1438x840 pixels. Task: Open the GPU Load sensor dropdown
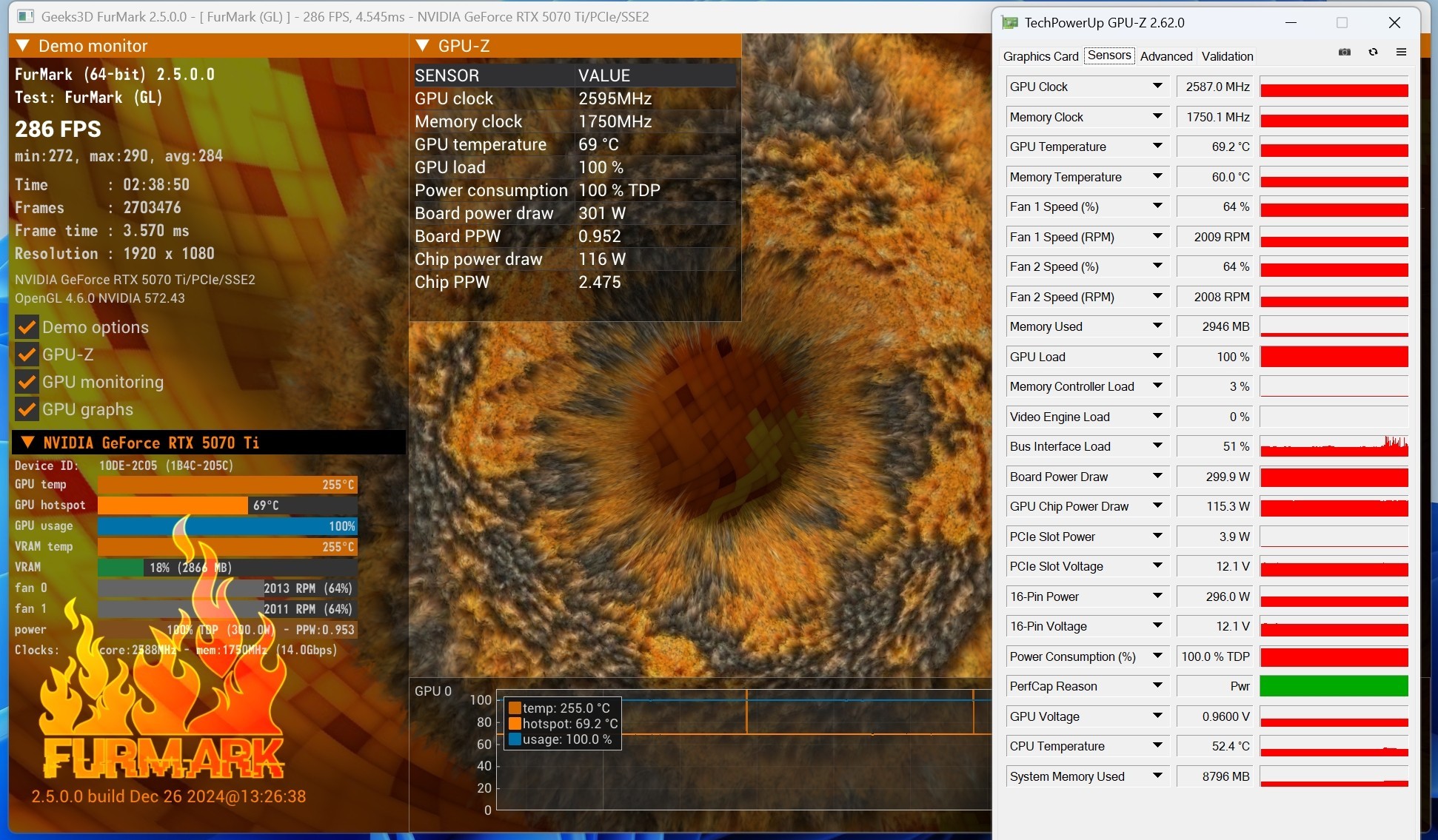pos(1157,357)
